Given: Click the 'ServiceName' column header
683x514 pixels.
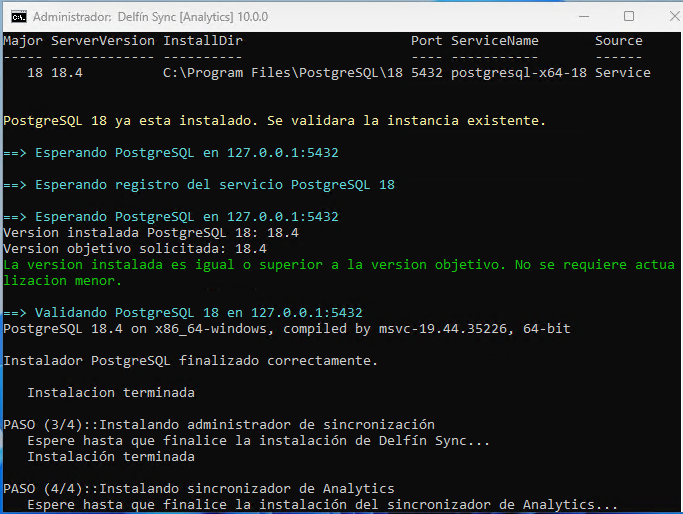Looking at the screenshot, I should click(494, 41).
